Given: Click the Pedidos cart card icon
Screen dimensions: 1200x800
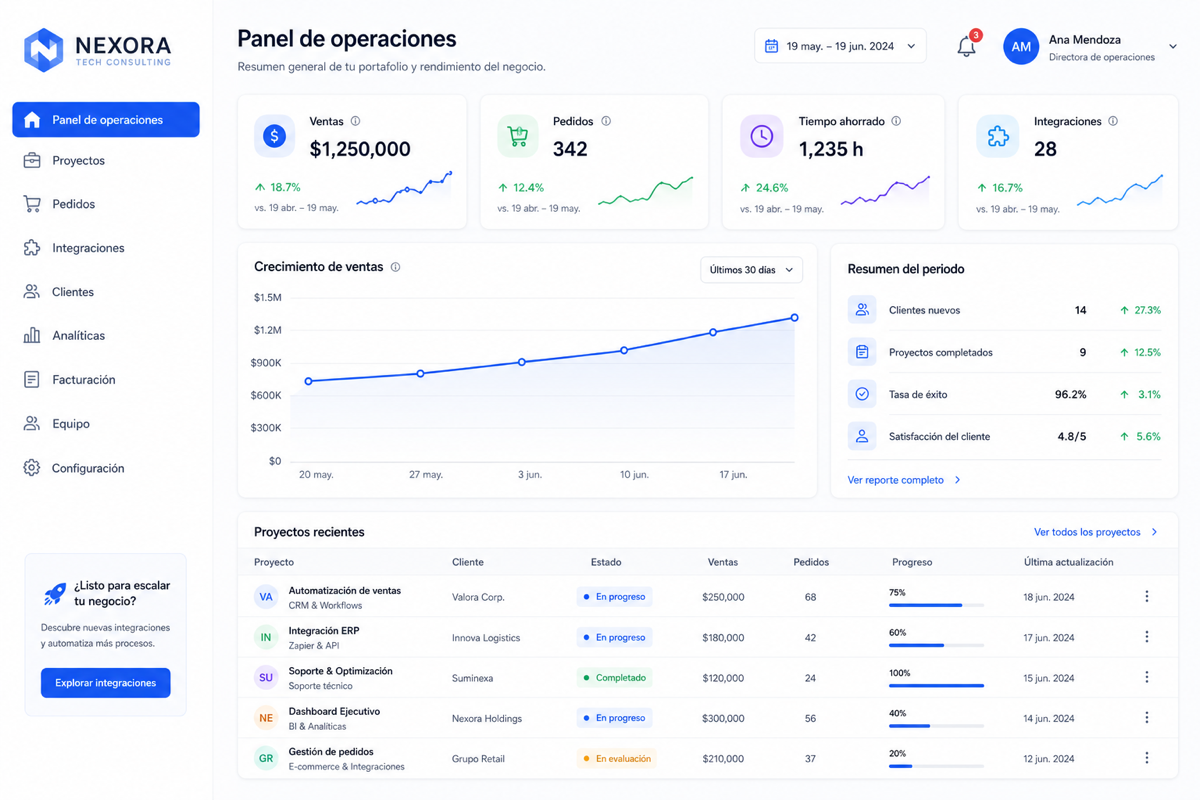Looking at the screenshot, I should pos(518,137).
